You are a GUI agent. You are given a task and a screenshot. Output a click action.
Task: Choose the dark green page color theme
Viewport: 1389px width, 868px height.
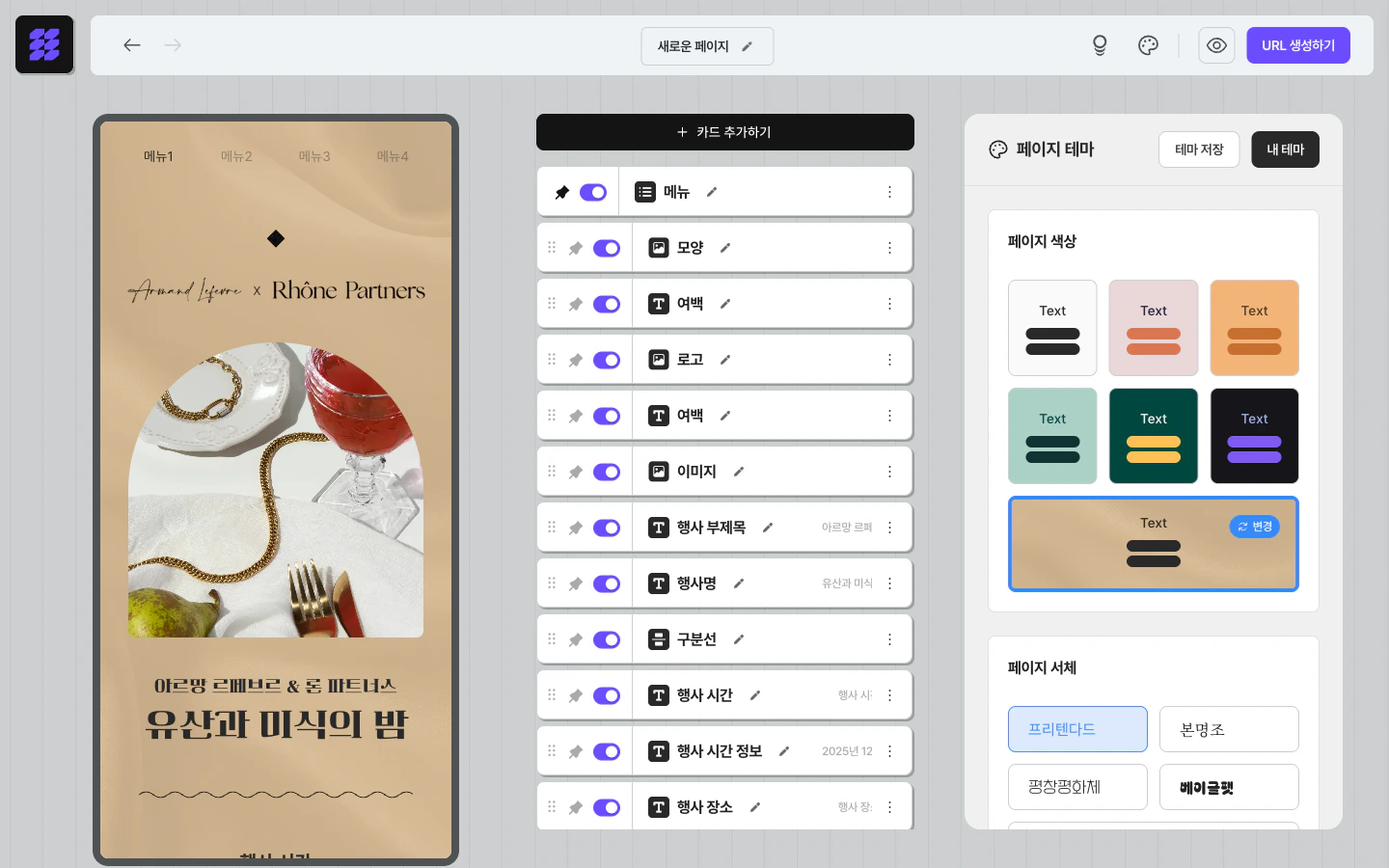click(x=1154, y=436)
